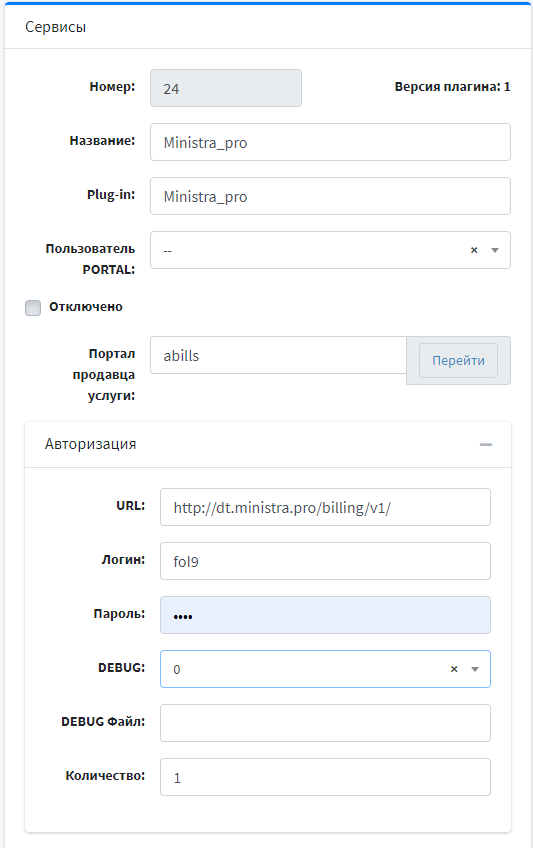Click the Отключено label text
The height and width of the screenshot is (848, 533).
pos(86,307)
